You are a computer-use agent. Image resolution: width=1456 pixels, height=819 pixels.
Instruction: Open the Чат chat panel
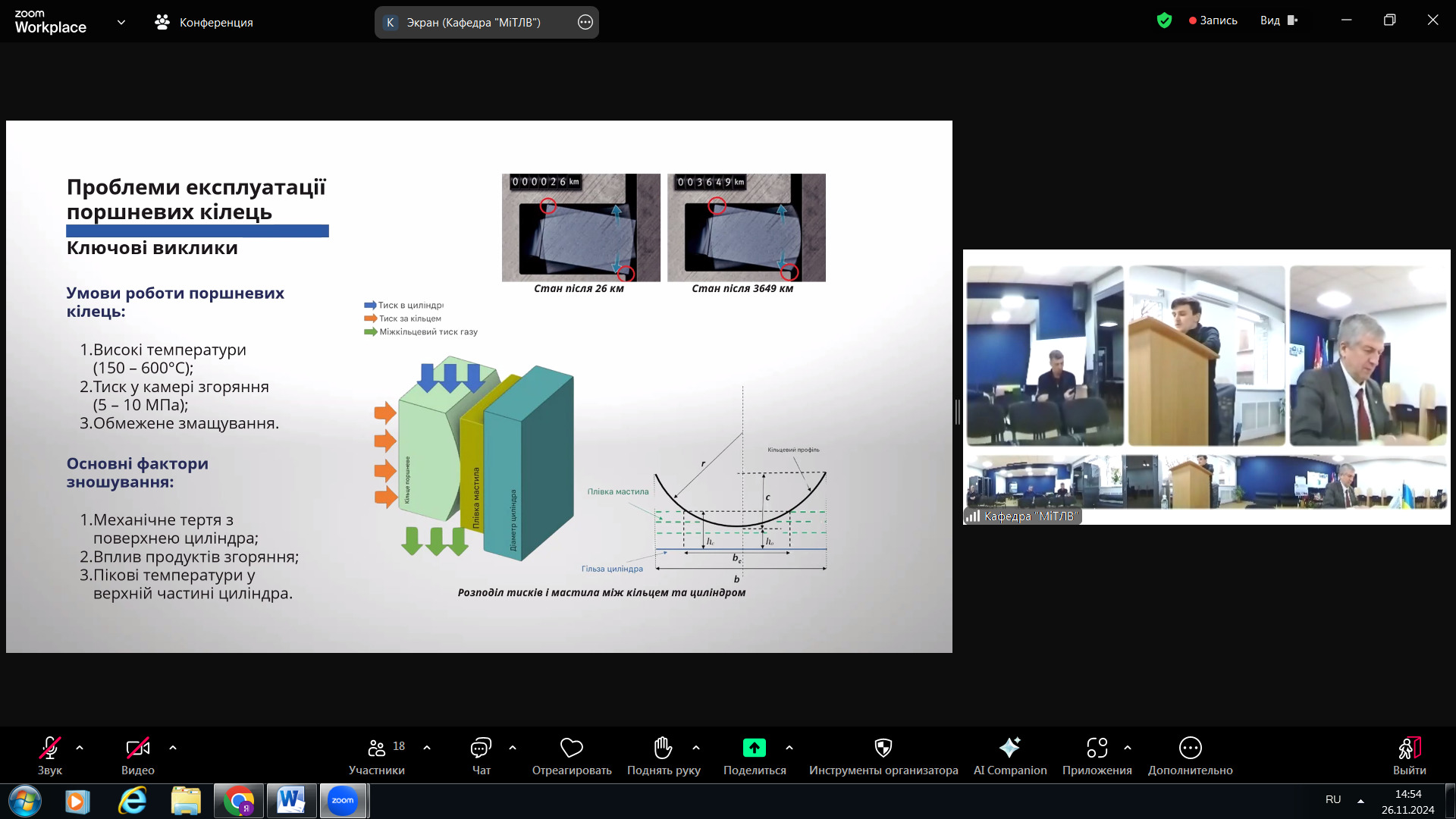(x=481, y=748)
